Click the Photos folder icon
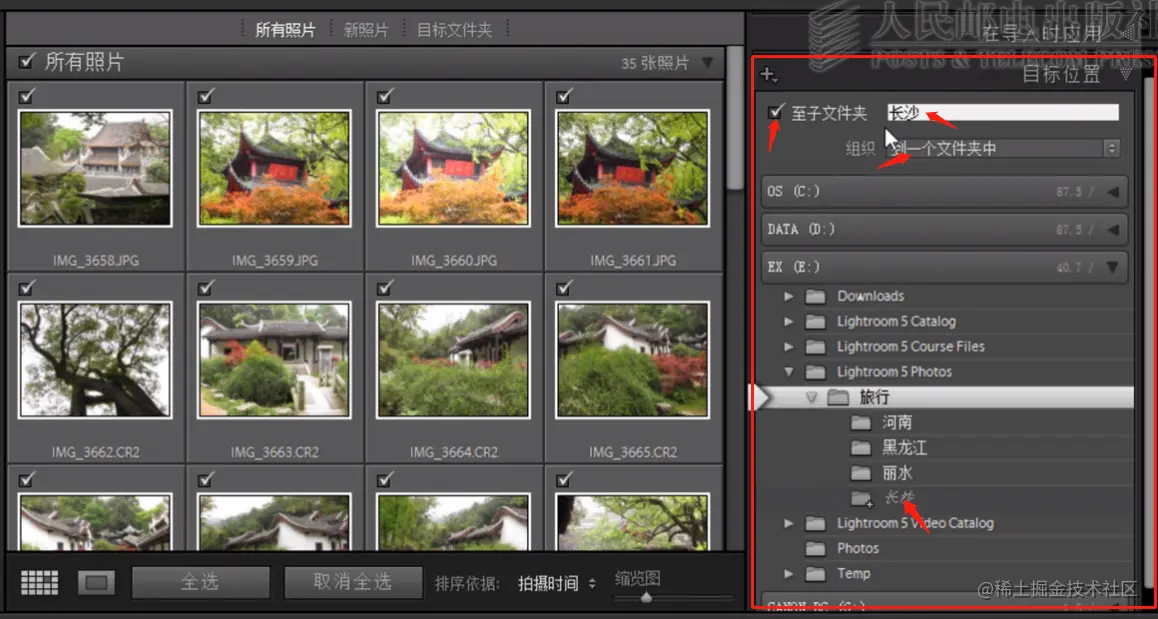 815,548
